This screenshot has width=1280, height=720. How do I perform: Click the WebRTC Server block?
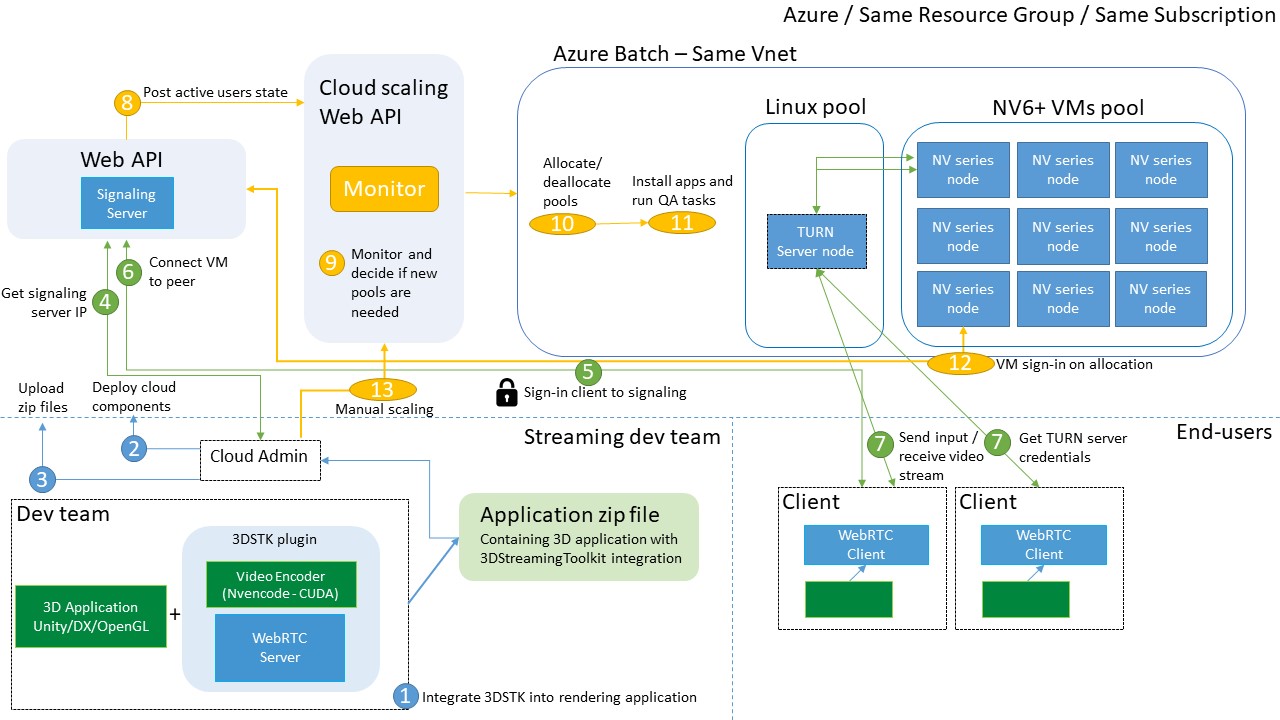click(280, 647)
